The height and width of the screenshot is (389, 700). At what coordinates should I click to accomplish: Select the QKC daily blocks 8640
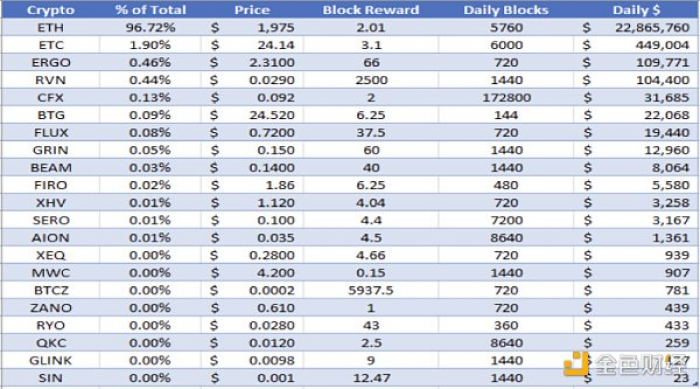[506, 343]
